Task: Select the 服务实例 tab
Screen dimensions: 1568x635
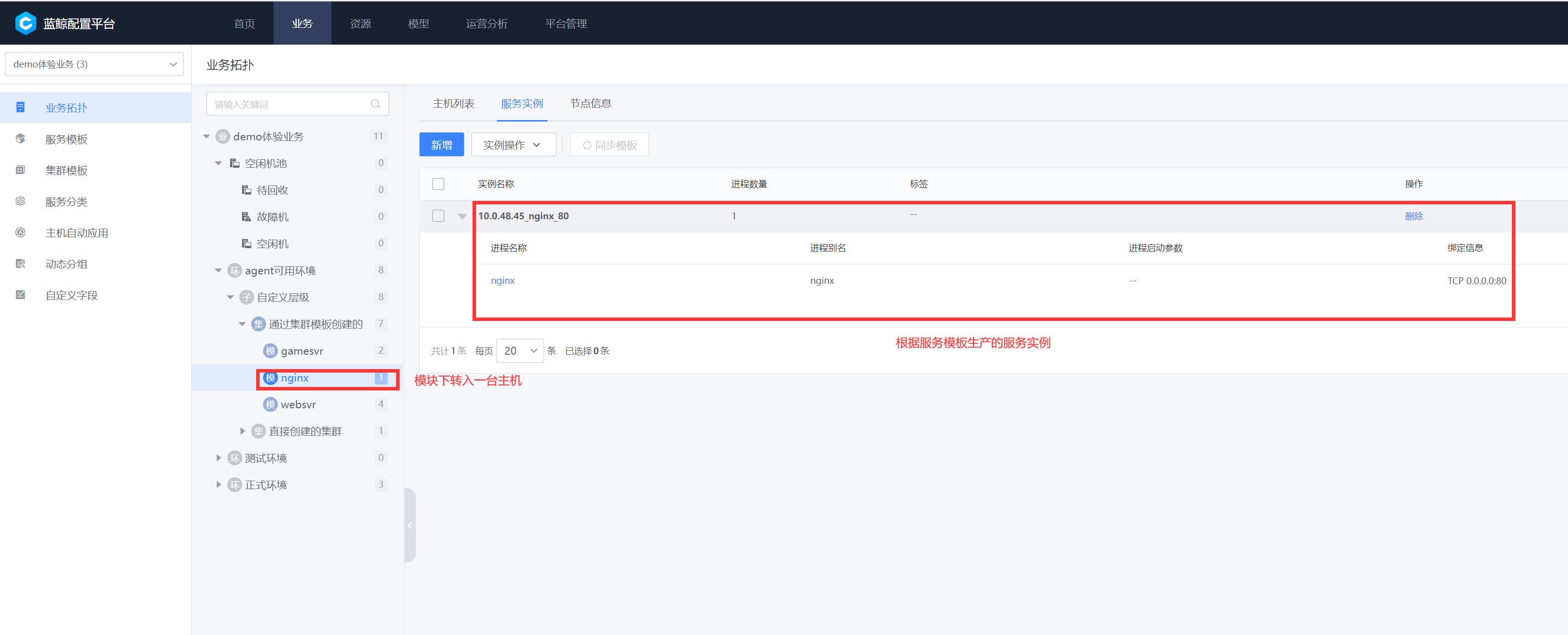Action: coord(522,103)
